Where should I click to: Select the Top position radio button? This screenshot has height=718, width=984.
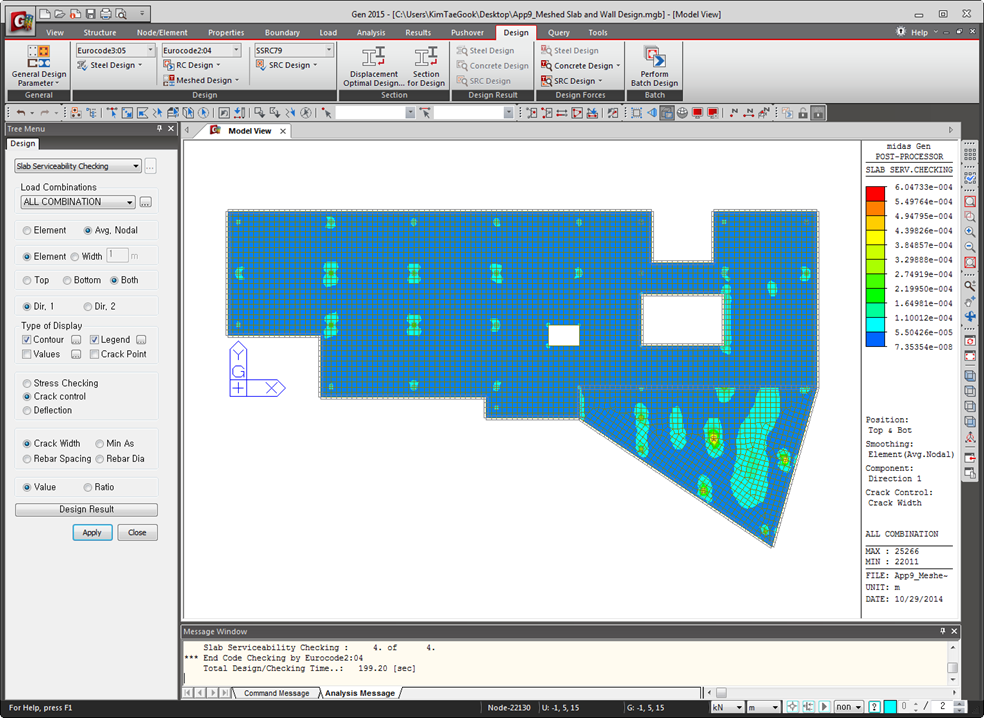(x=27, y=281)
